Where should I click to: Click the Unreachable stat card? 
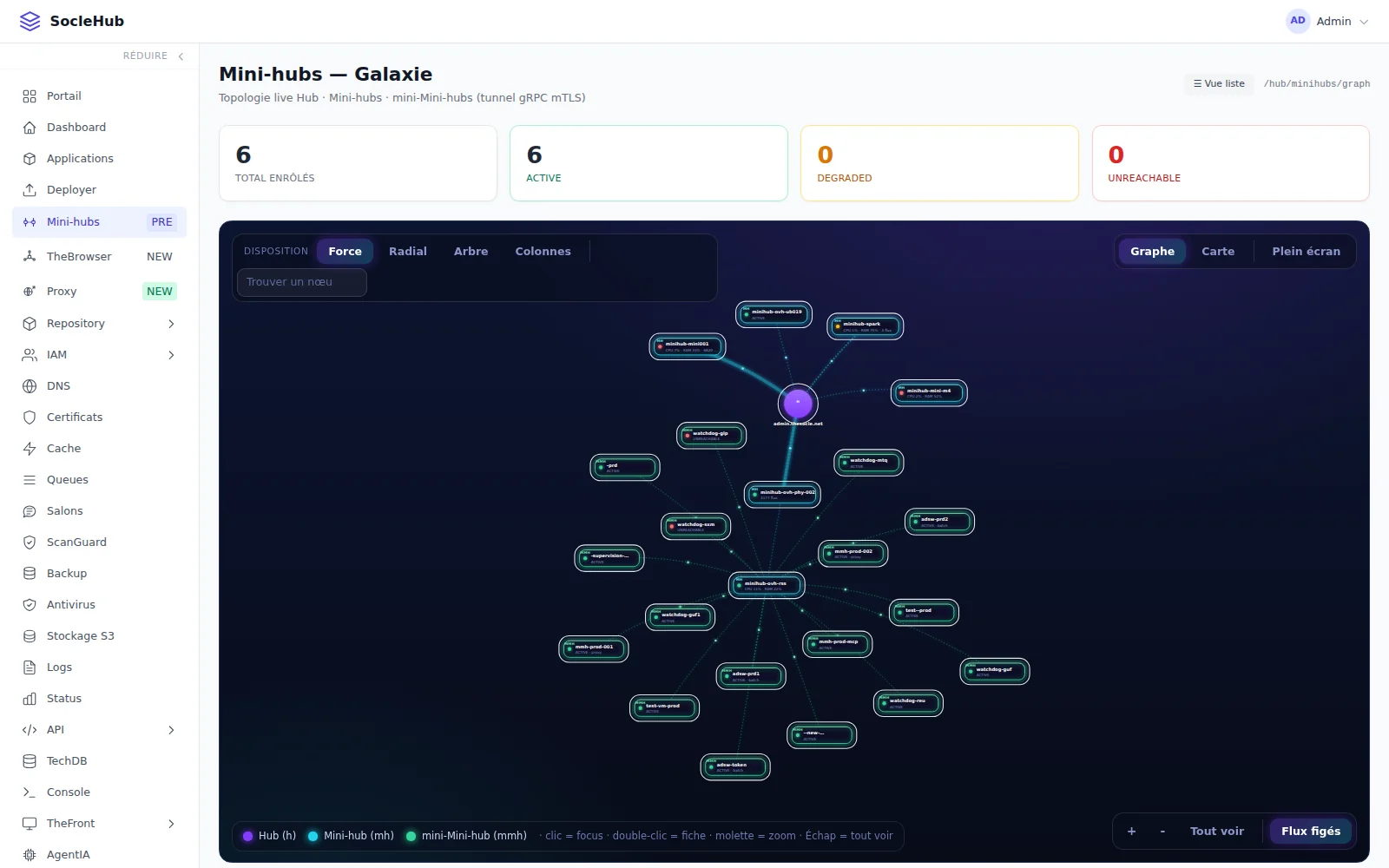click(x=1230, y=163)
